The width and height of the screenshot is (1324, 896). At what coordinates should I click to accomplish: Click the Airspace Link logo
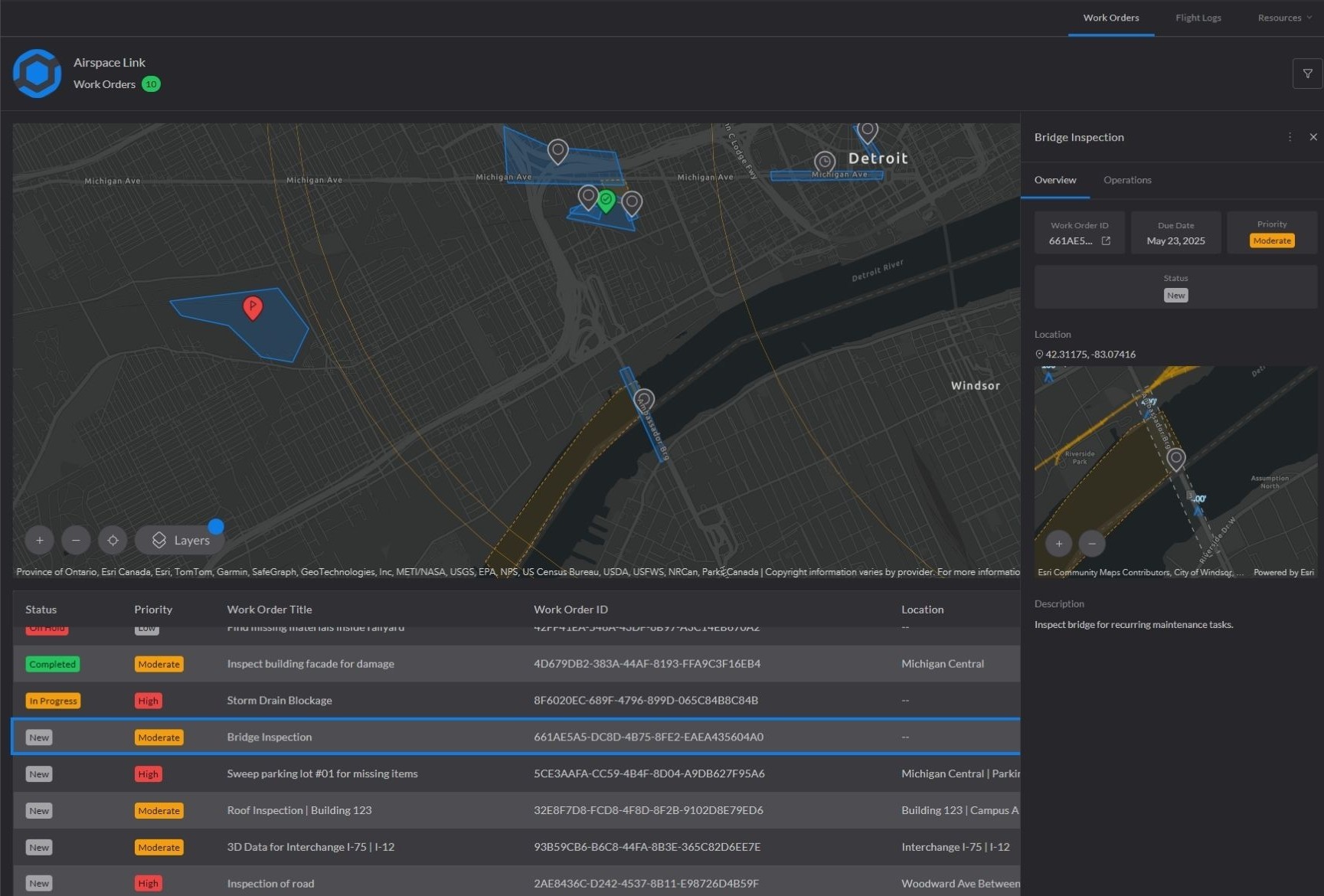[37, 74]
